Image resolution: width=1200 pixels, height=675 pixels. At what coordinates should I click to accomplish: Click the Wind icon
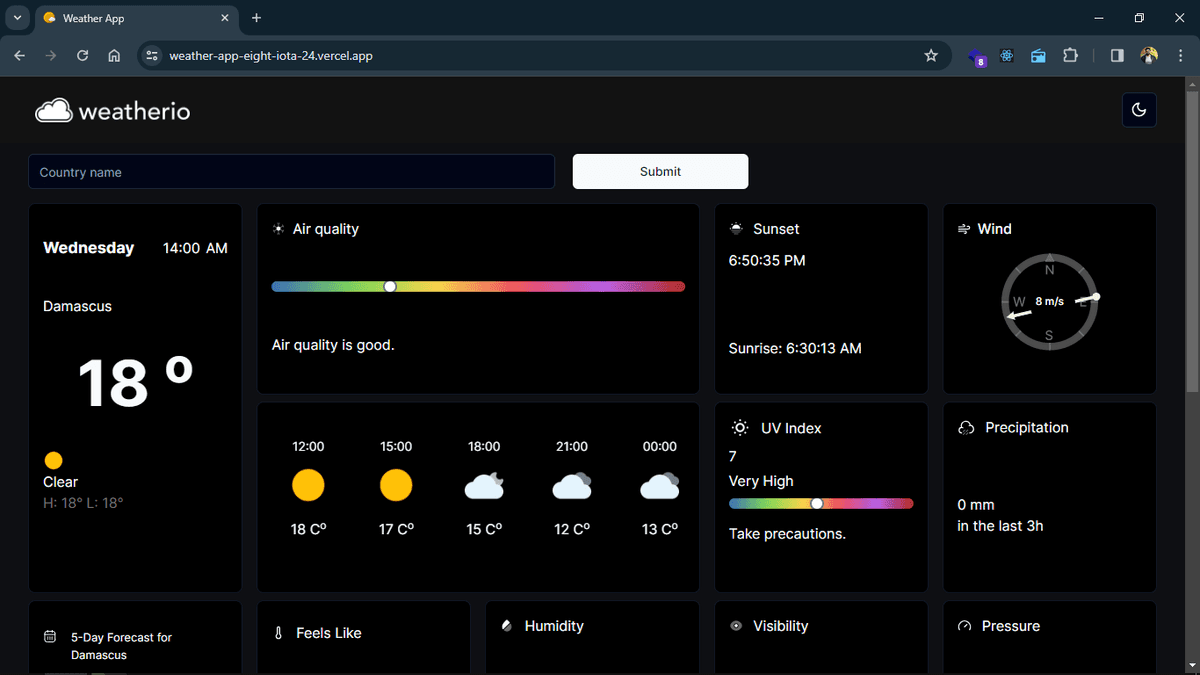962,228
